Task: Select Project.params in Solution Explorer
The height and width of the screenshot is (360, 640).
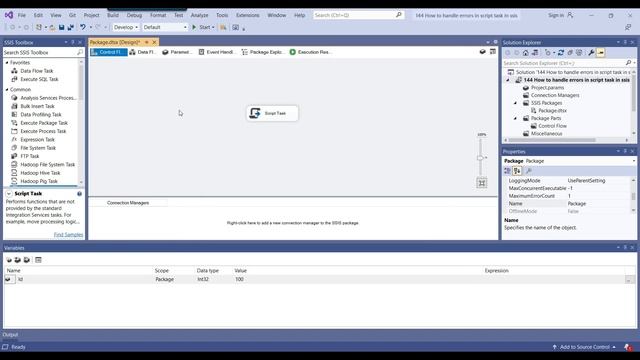Action: (x=547, y=88)
